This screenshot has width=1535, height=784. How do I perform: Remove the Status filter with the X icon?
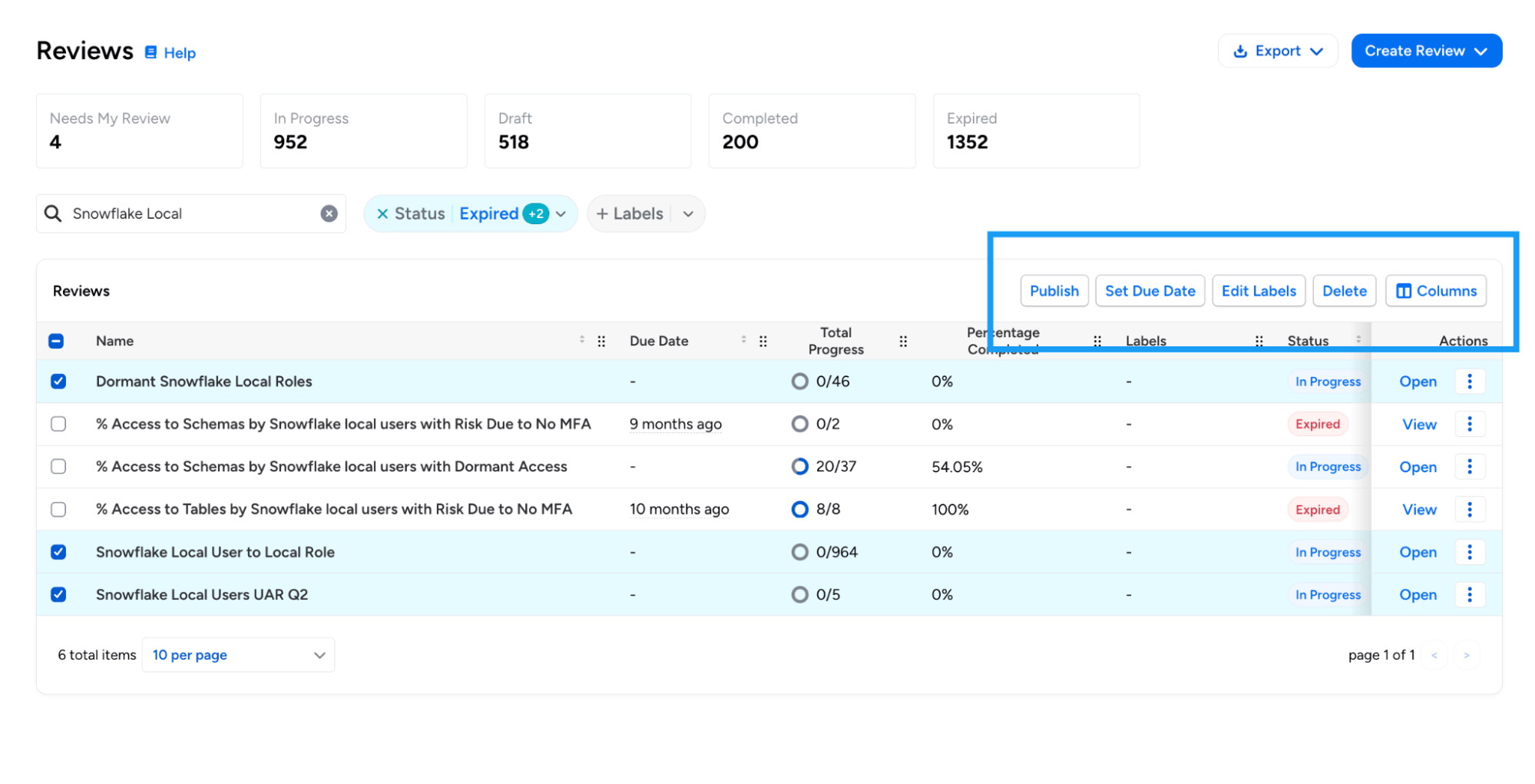tap(382, 213)
